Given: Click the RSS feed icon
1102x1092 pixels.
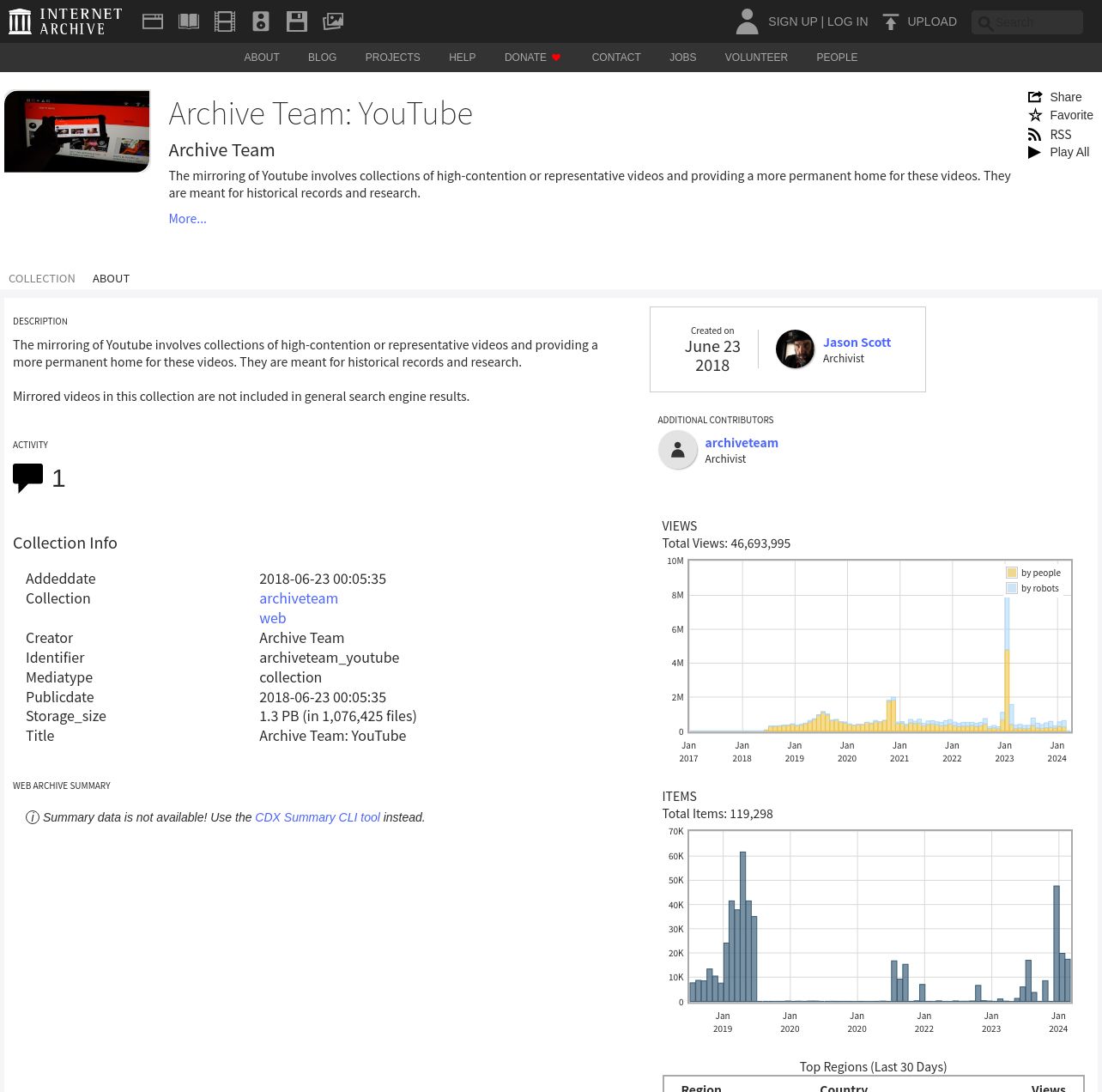Looking at the screenshot, I should tap(1035, 135).
